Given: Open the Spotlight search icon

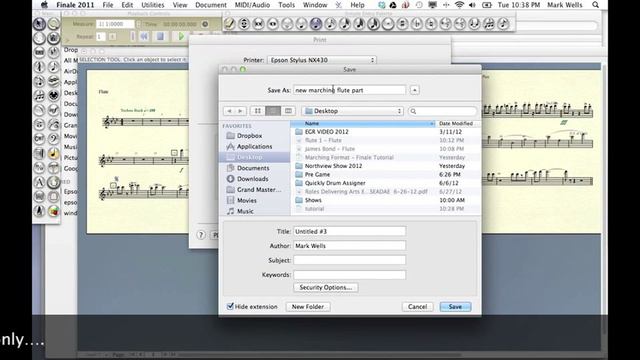Looking at the screenshot, I should click(x=596, y=5).
